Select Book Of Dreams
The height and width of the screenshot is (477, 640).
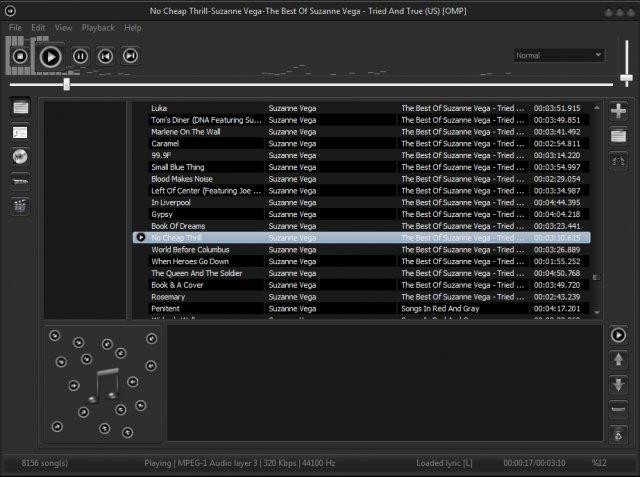tap(361, 226)
